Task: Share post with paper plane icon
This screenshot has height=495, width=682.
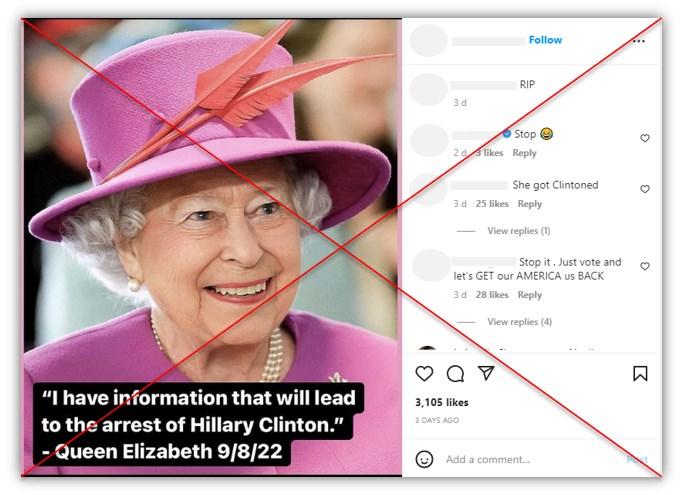Action: tap(486, 373)
